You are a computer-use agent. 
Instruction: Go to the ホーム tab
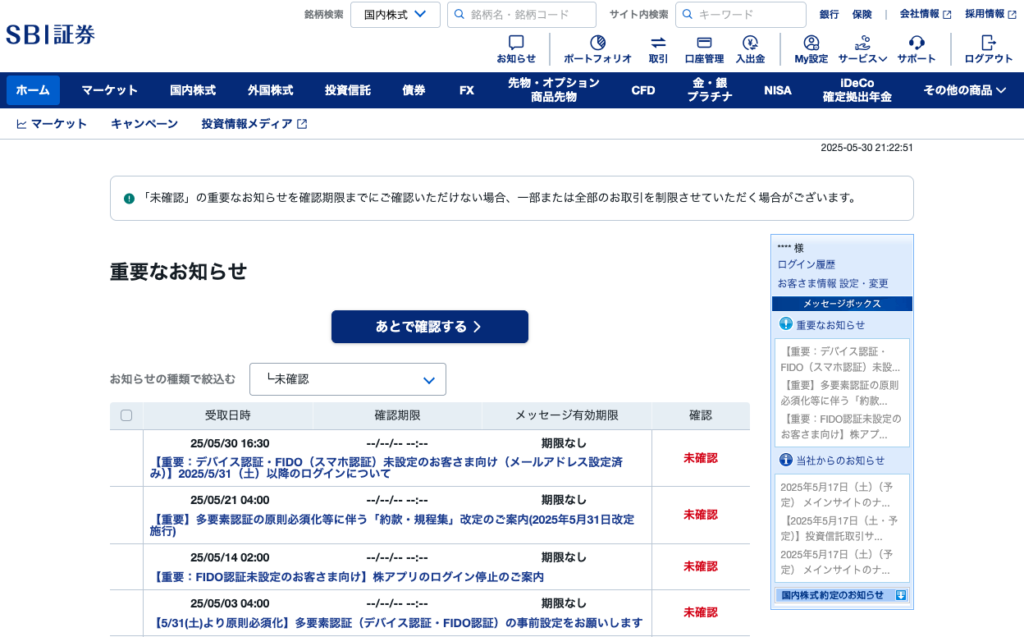[33, 90]
